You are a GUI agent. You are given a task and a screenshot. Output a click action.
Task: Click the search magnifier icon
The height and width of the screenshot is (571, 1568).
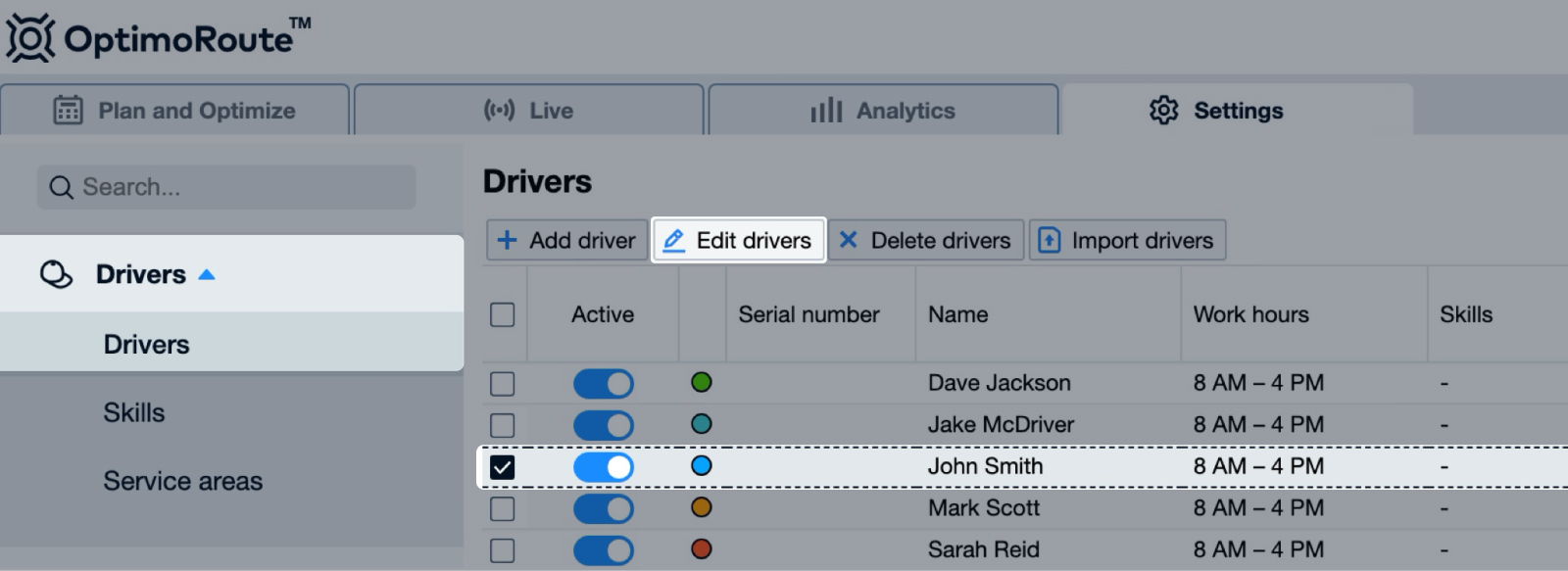click(x=61, y=187)
